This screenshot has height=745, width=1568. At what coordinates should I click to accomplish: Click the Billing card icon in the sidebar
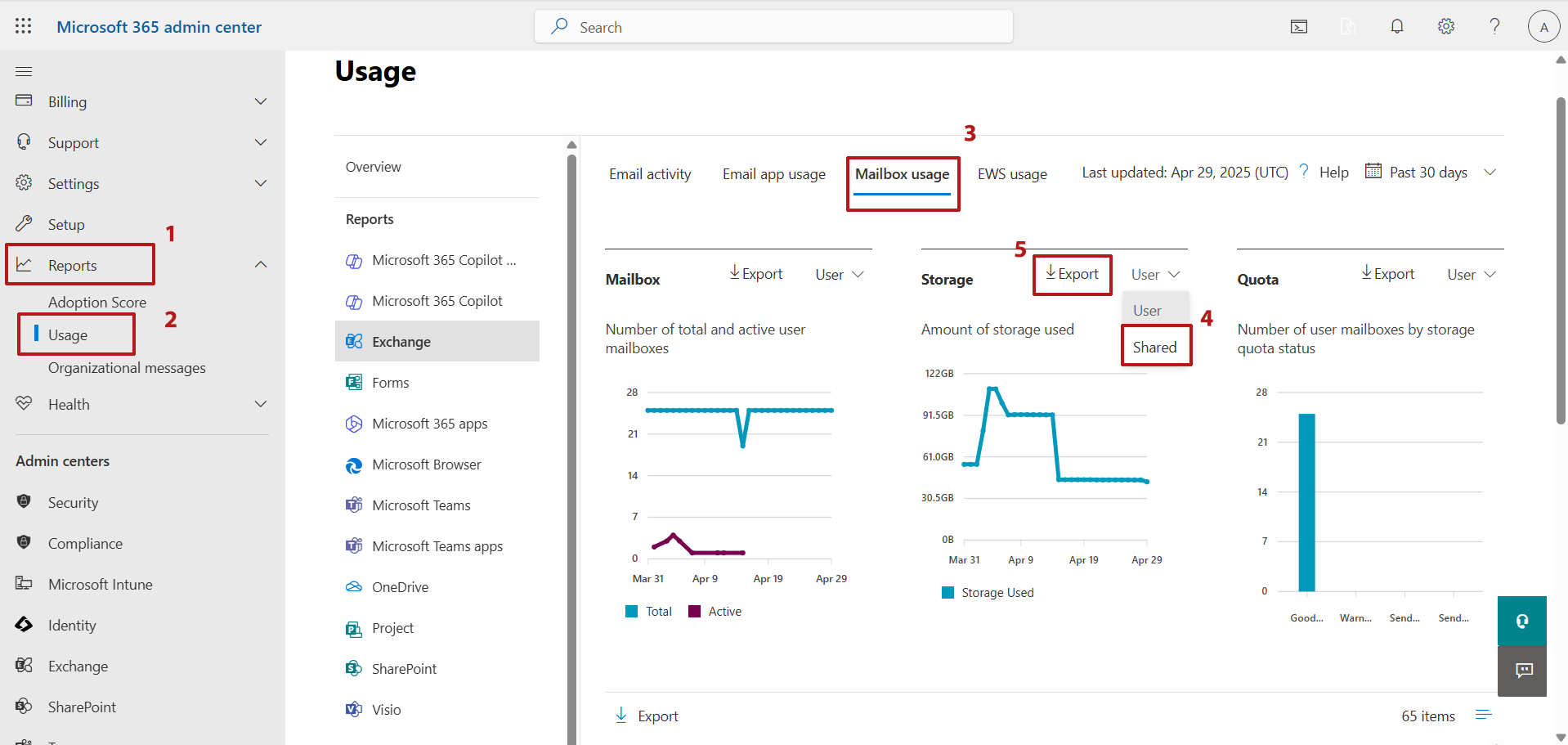(24, 101)
